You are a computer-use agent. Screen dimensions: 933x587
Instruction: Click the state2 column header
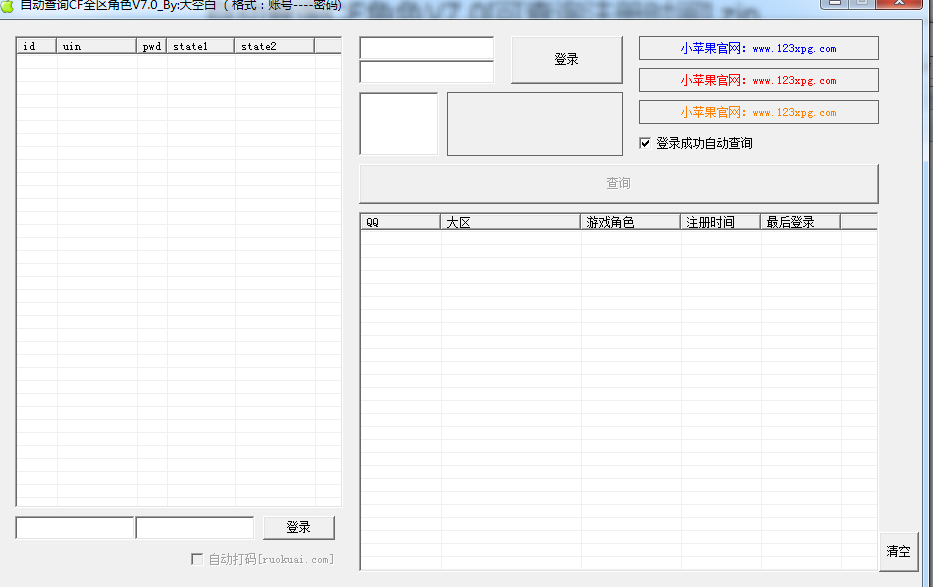(275, 46)
